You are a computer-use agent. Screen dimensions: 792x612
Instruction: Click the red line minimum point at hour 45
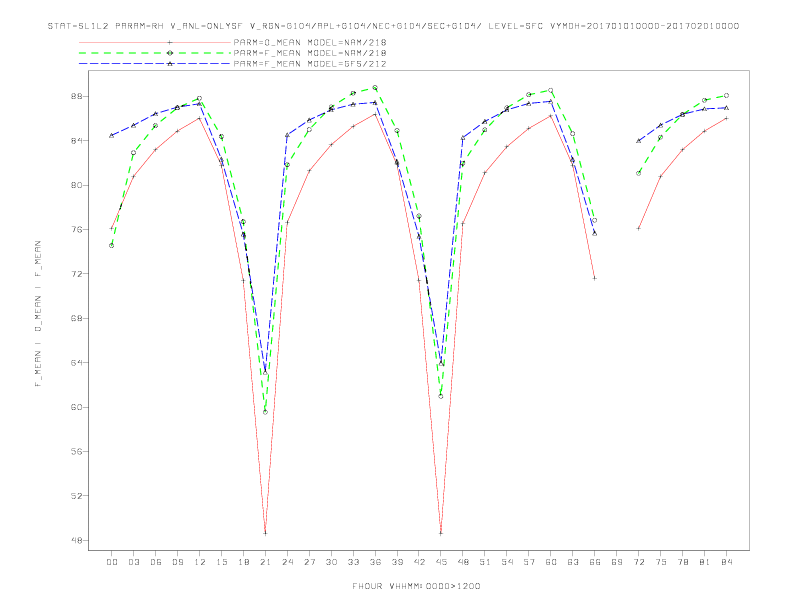click(441, 533)
